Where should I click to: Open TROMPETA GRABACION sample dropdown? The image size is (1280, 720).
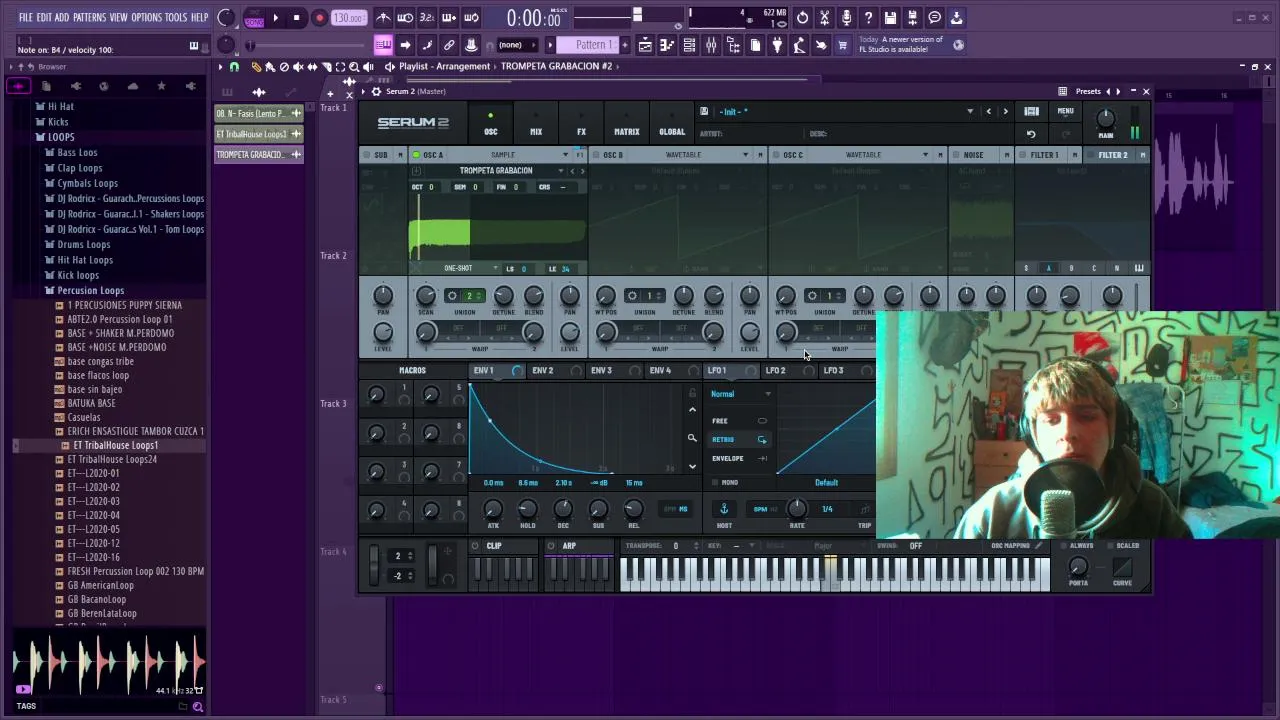coord(560,171)
